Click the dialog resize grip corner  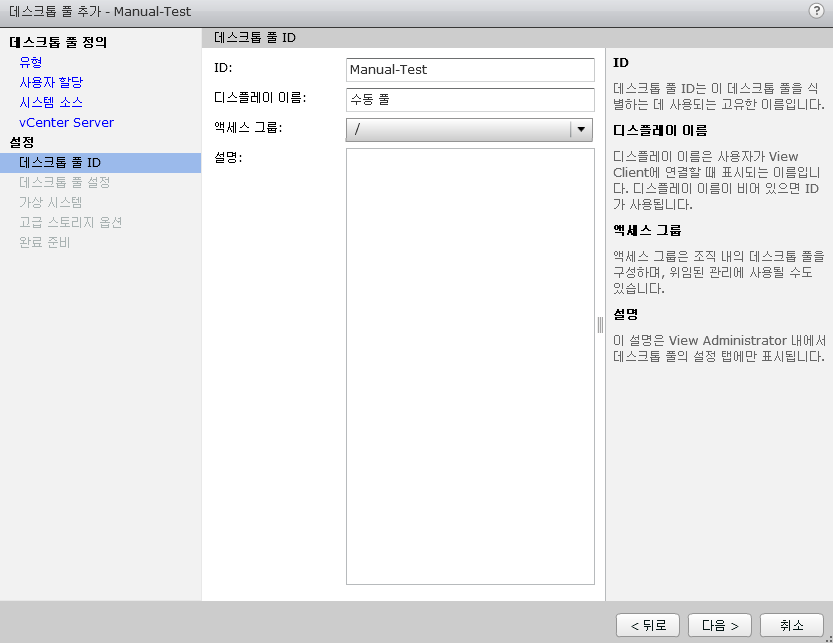[829, 639]
